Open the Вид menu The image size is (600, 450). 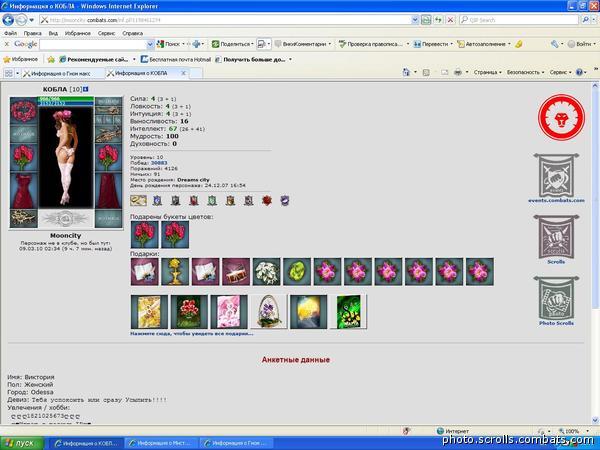53,33
